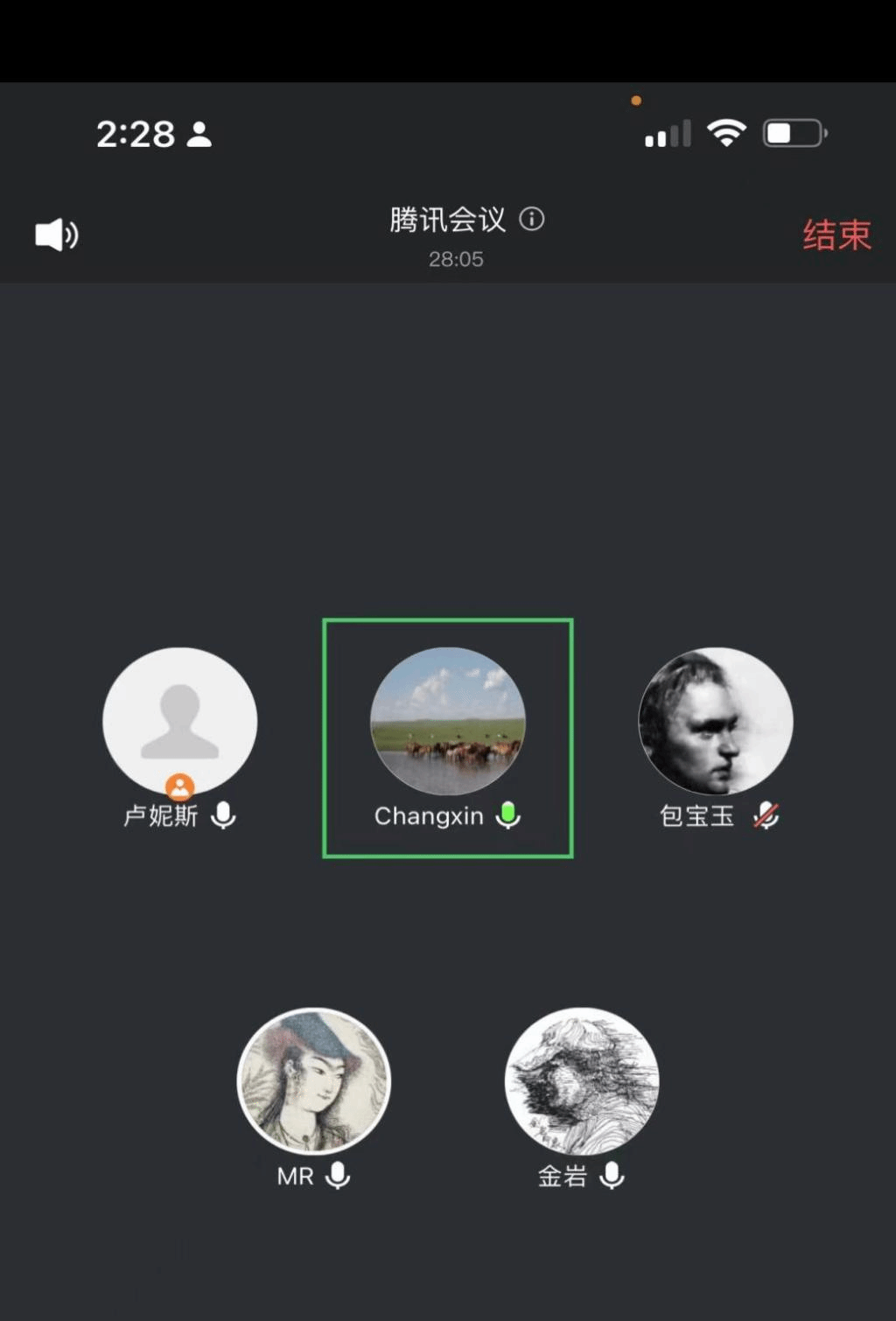The width and height of the screenshot is (896, 1321).
Task: Open meeting info icon beside 腾讯会议
Action: coord(532,219)
